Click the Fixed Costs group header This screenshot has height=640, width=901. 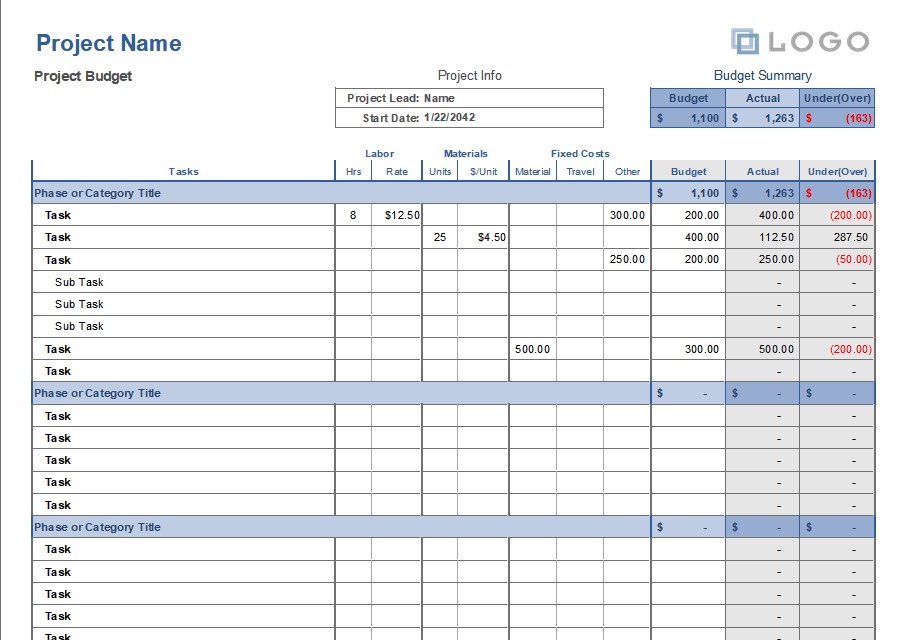tap(580, 154)
